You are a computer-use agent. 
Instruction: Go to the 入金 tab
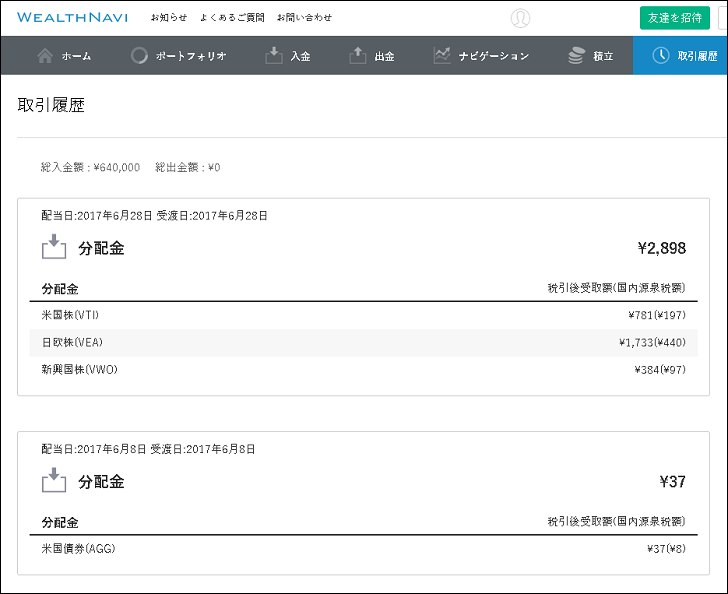click(288, 56)
